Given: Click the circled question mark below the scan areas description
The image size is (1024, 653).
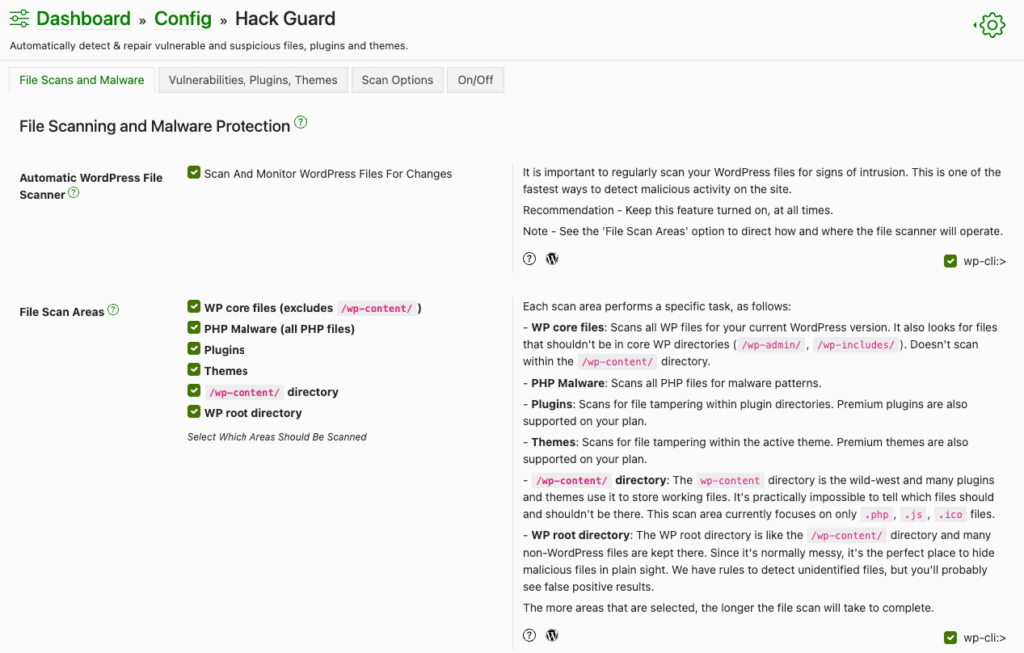Looking at the screenshot, I should [x=529, y=635].
